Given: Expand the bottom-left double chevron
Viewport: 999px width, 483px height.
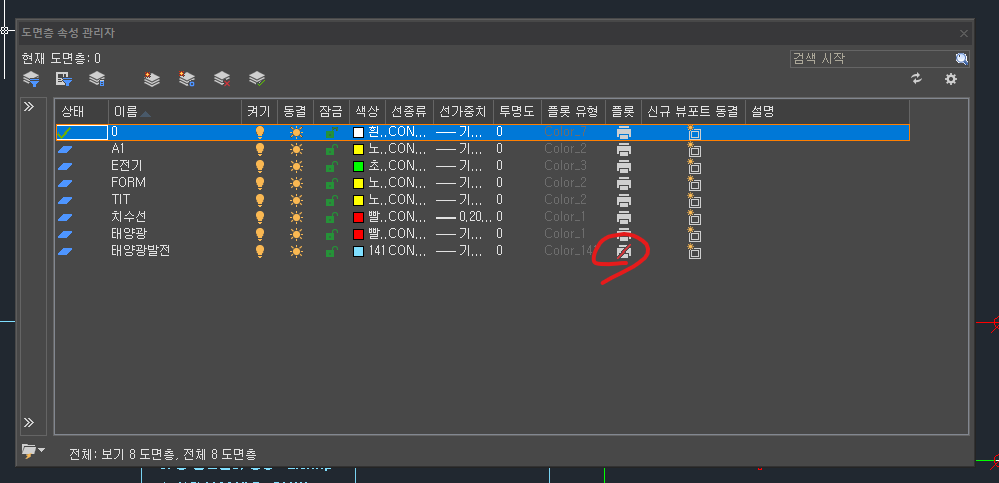Looking at the screenshot, I should (x=30, y=422).
